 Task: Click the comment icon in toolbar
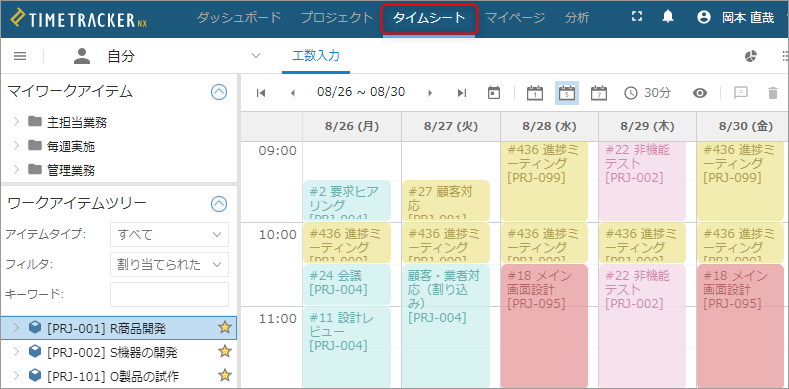(x=741, y=93)
